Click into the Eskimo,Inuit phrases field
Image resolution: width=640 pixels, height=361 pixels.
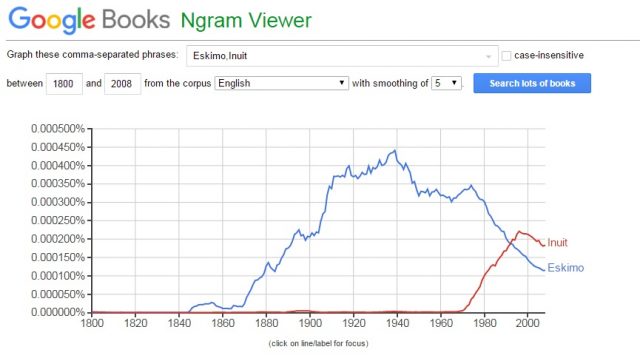(x=342, y=56)
